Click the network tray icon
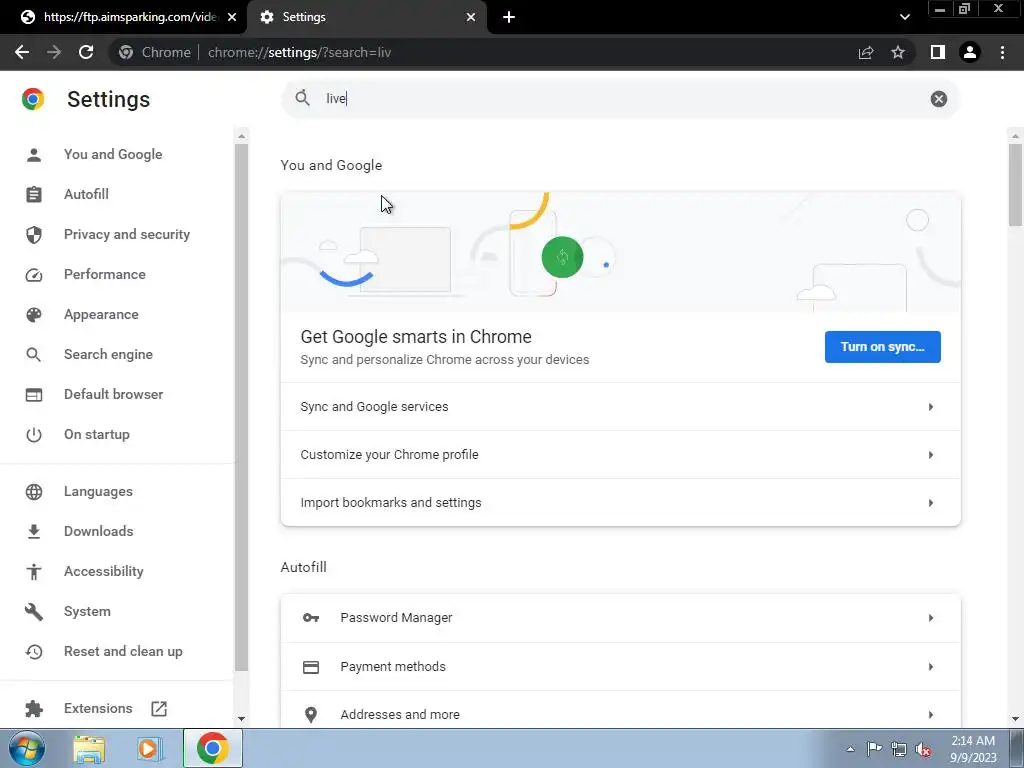Screen dimensions: 1024x768 (x=899, y=749)
